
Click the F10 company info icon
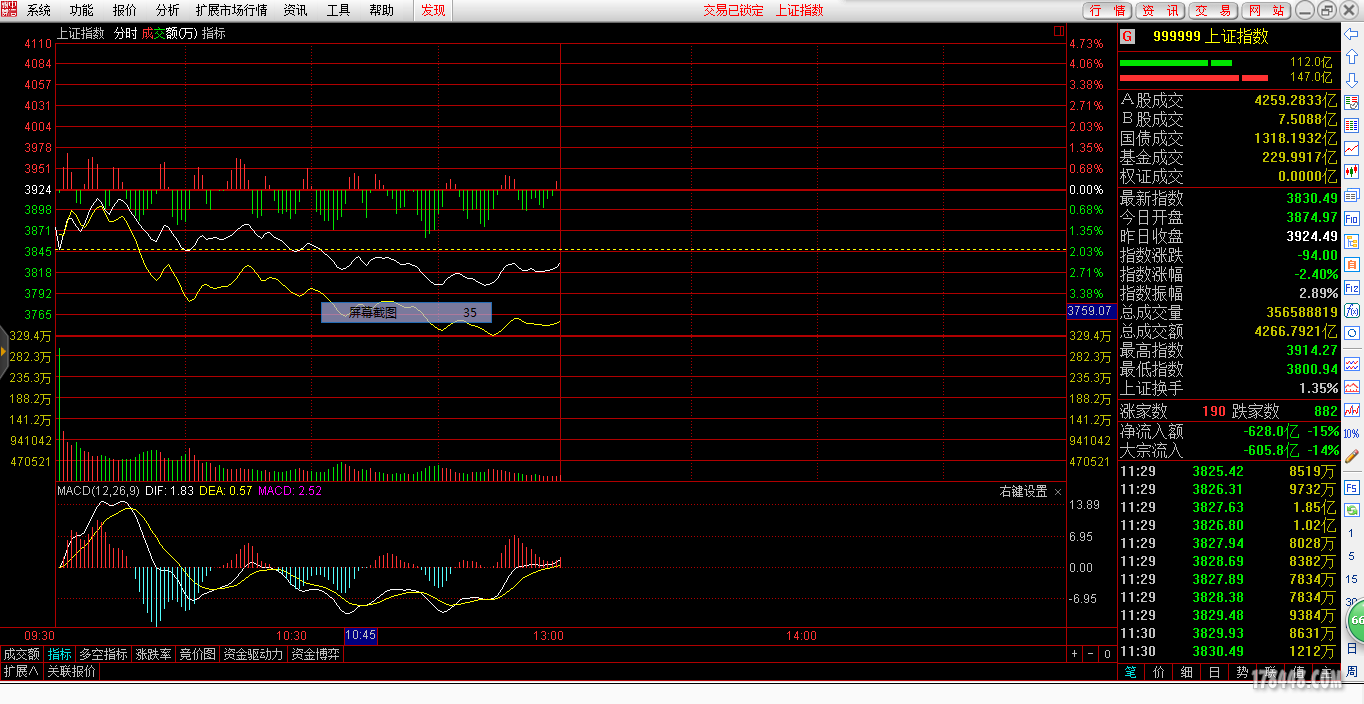1352,217
